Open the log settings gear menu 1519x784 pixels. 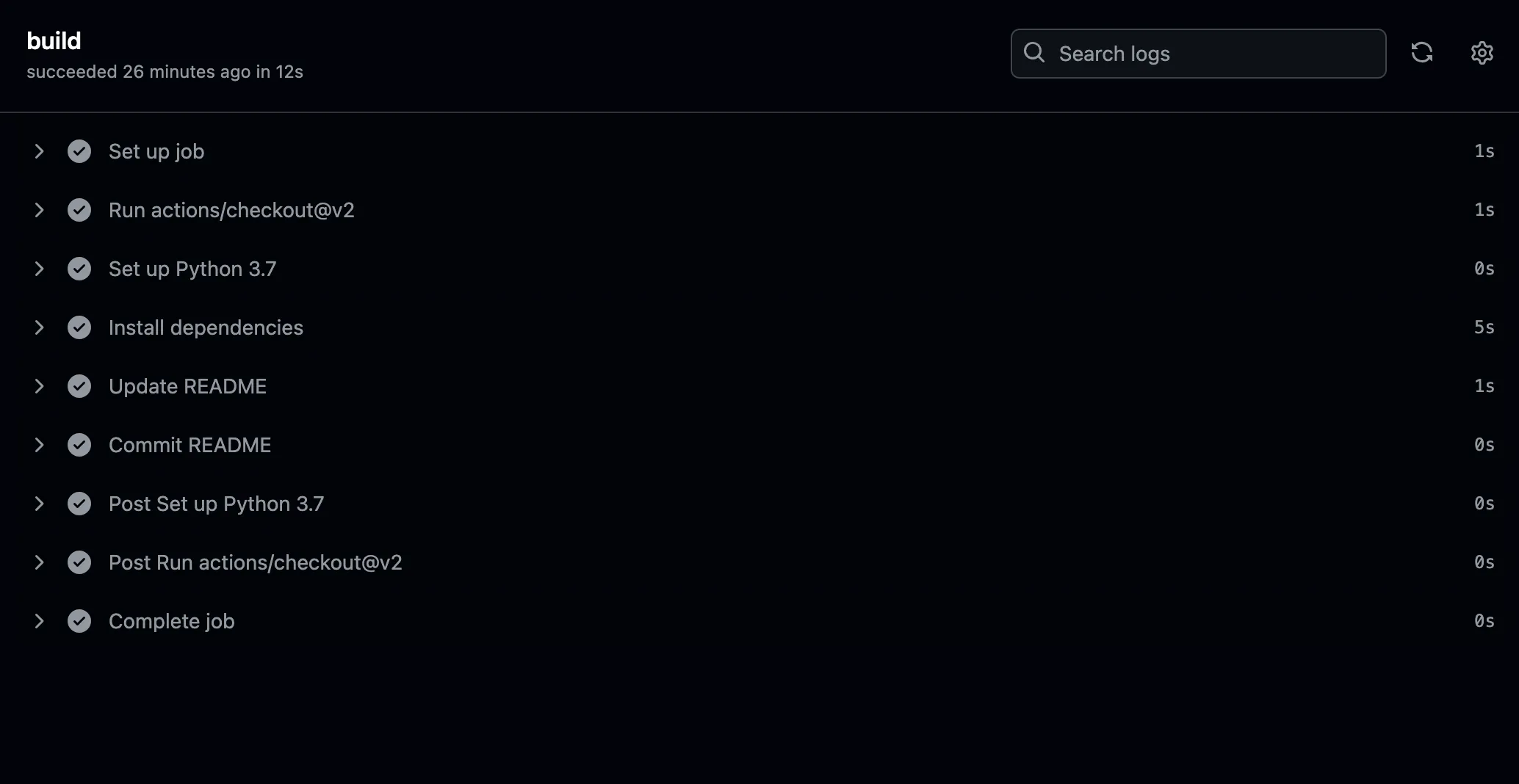click(x=1482, y=53)
